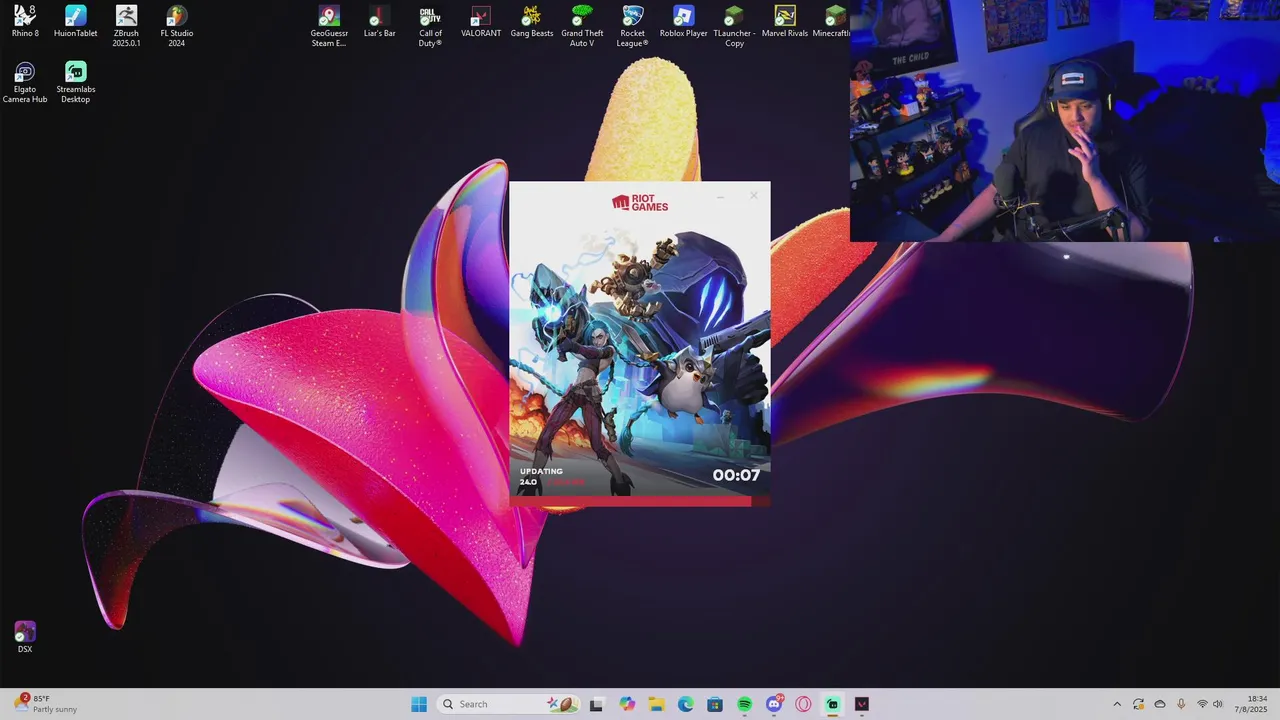
Task: Open Copilot from the taskbar
Action: [627, 704]
